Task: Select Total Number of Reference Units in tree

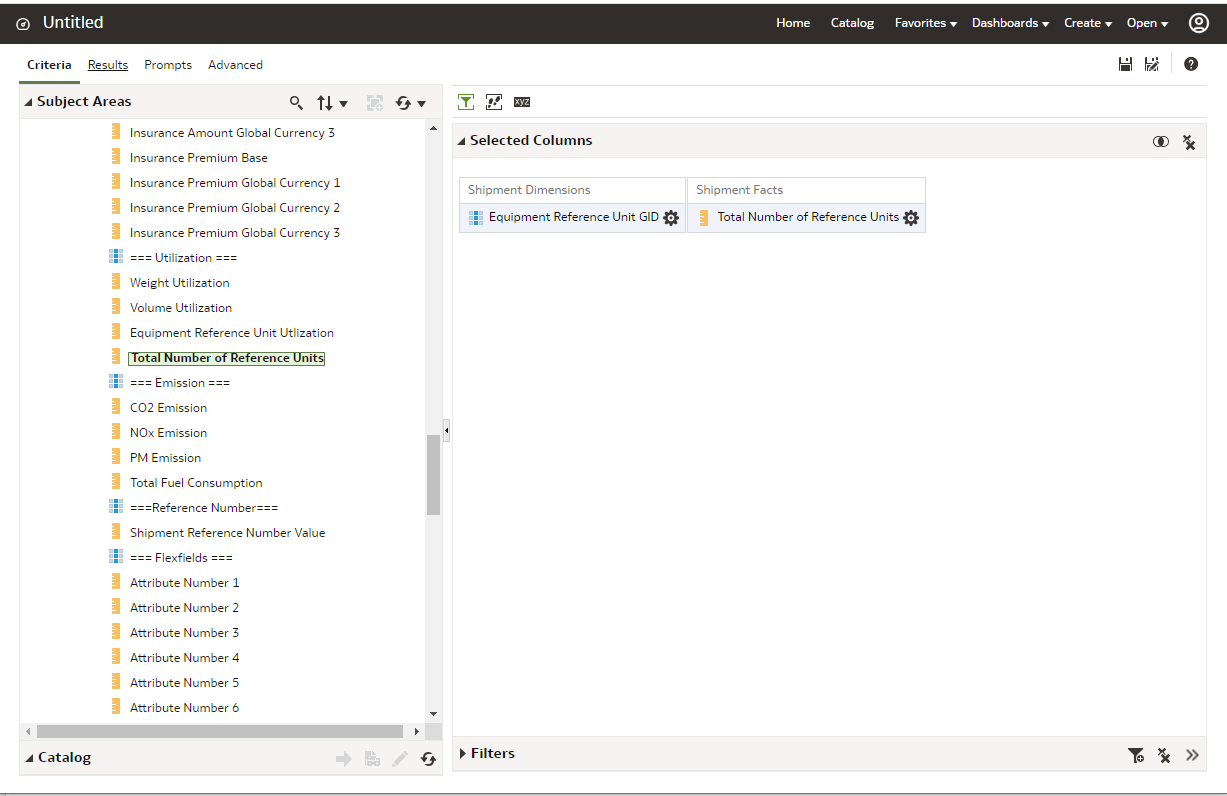Action: pyautogui.click(x=227, y=358)
